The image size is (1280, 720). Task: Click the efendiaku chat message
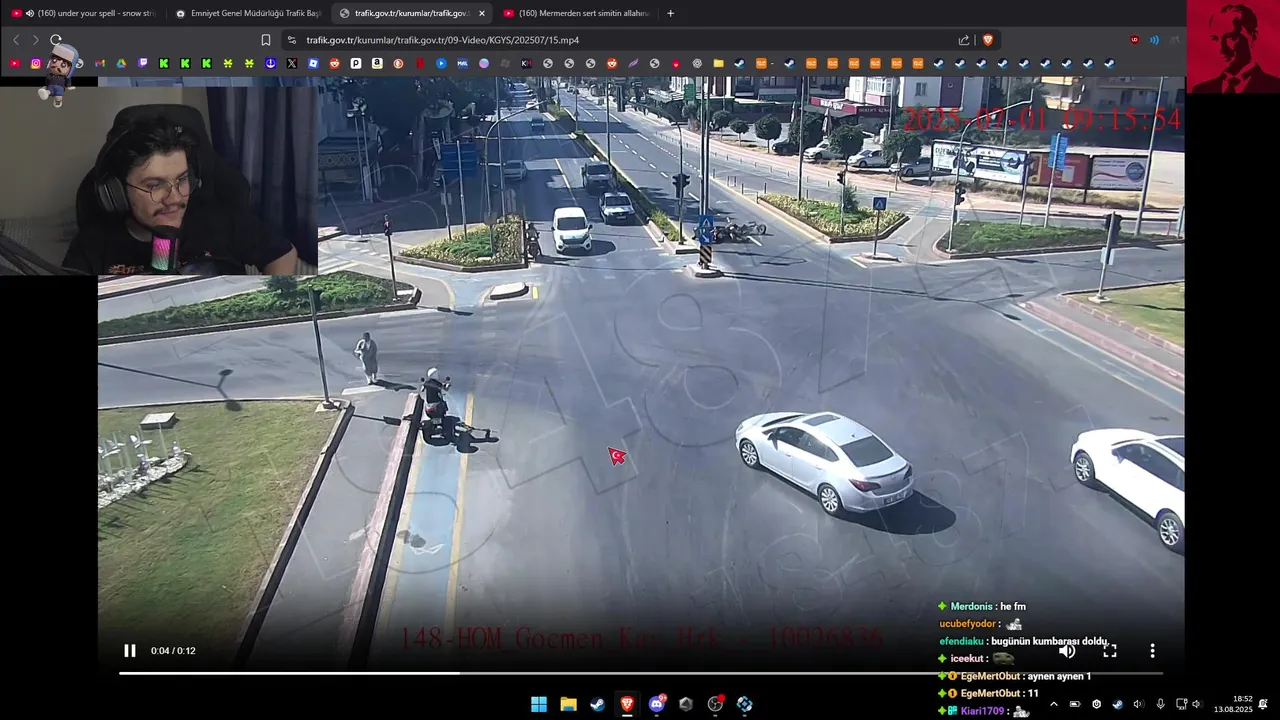1025,641
